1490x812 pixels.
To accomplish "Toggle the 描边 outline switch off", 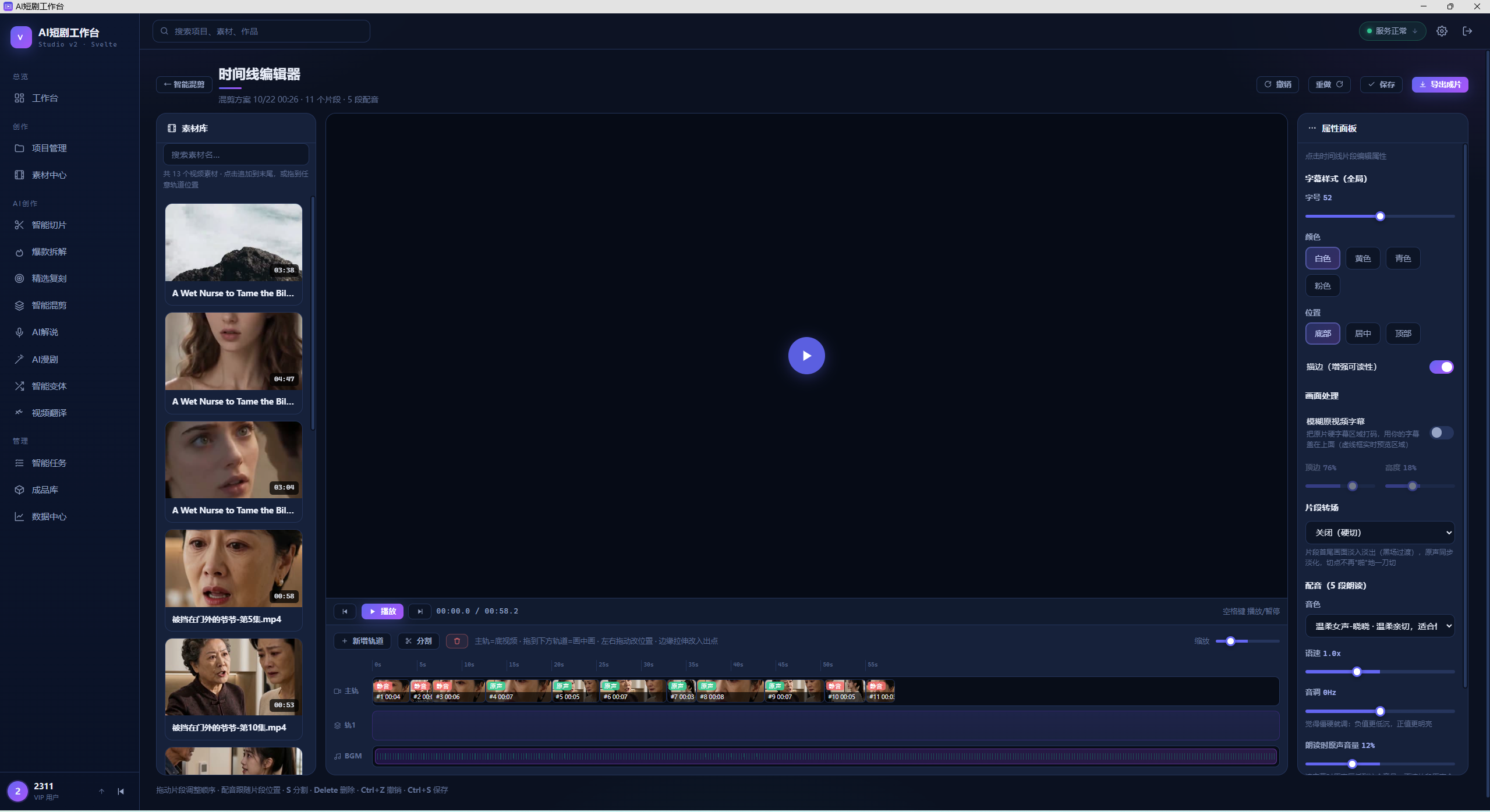I will [x=1442, y=367].
